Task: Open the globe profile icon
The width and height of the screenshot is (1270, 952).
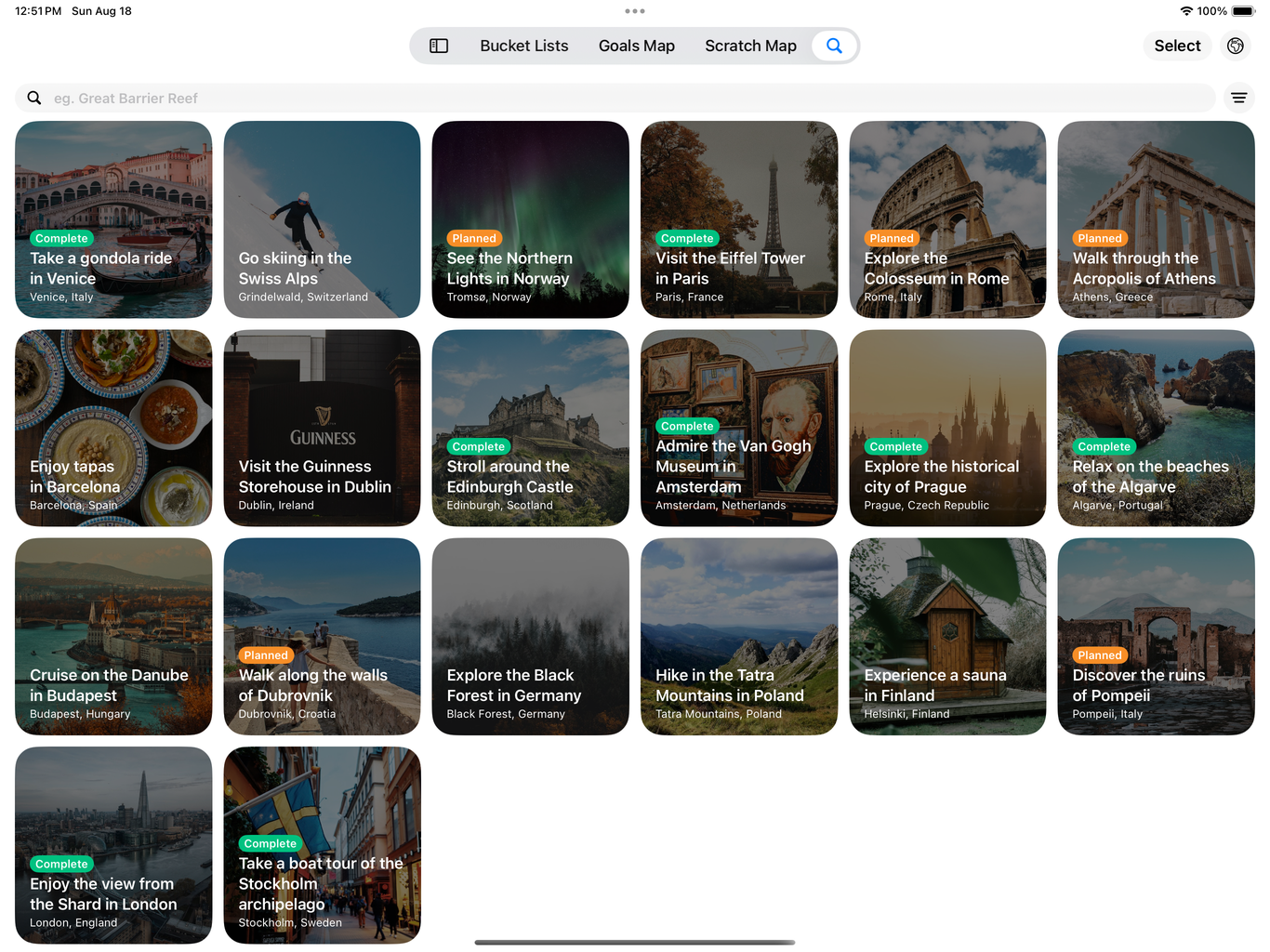Action: [1236, 46]
